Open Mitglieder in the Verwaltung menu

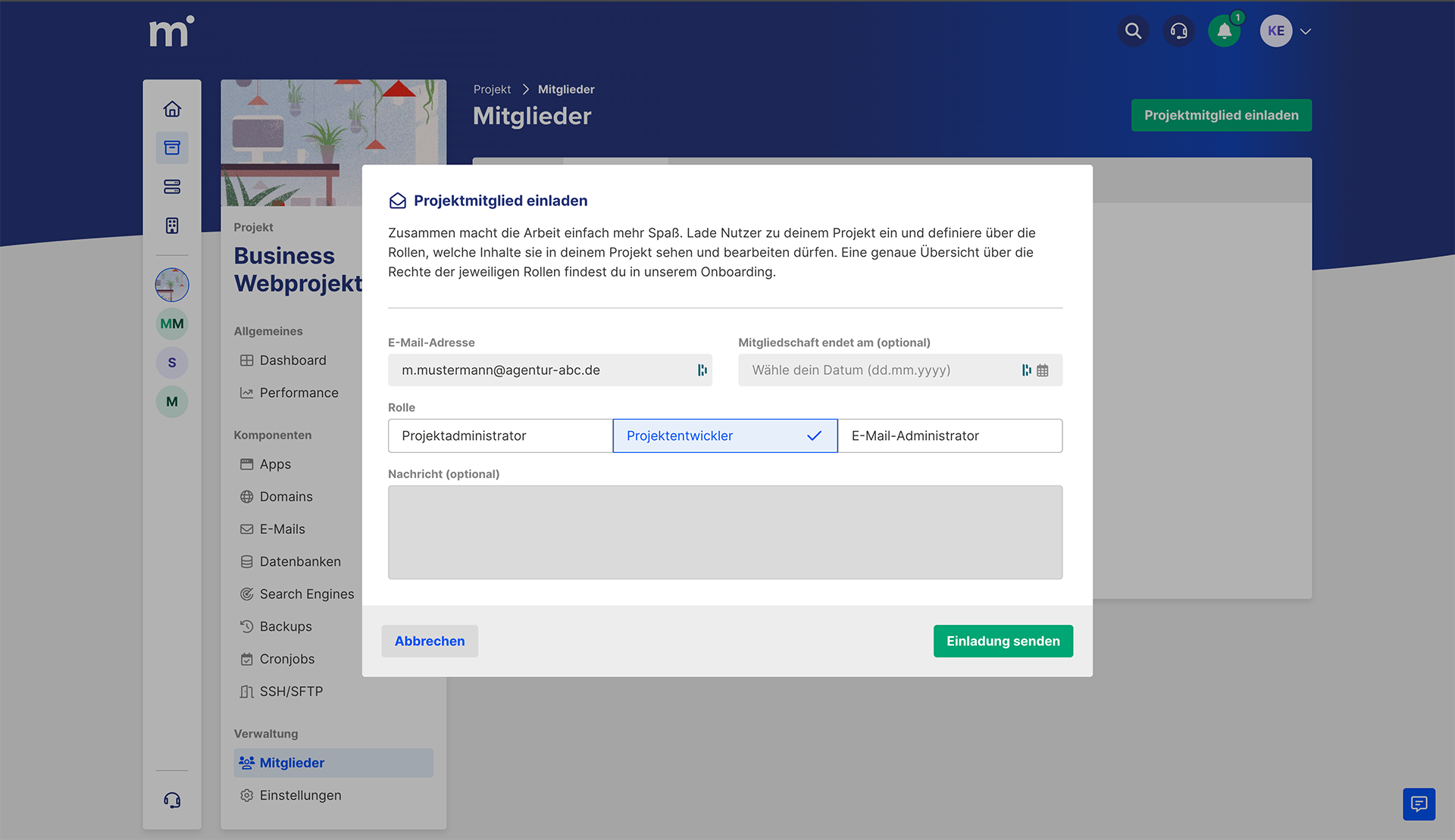coord(292,763)
